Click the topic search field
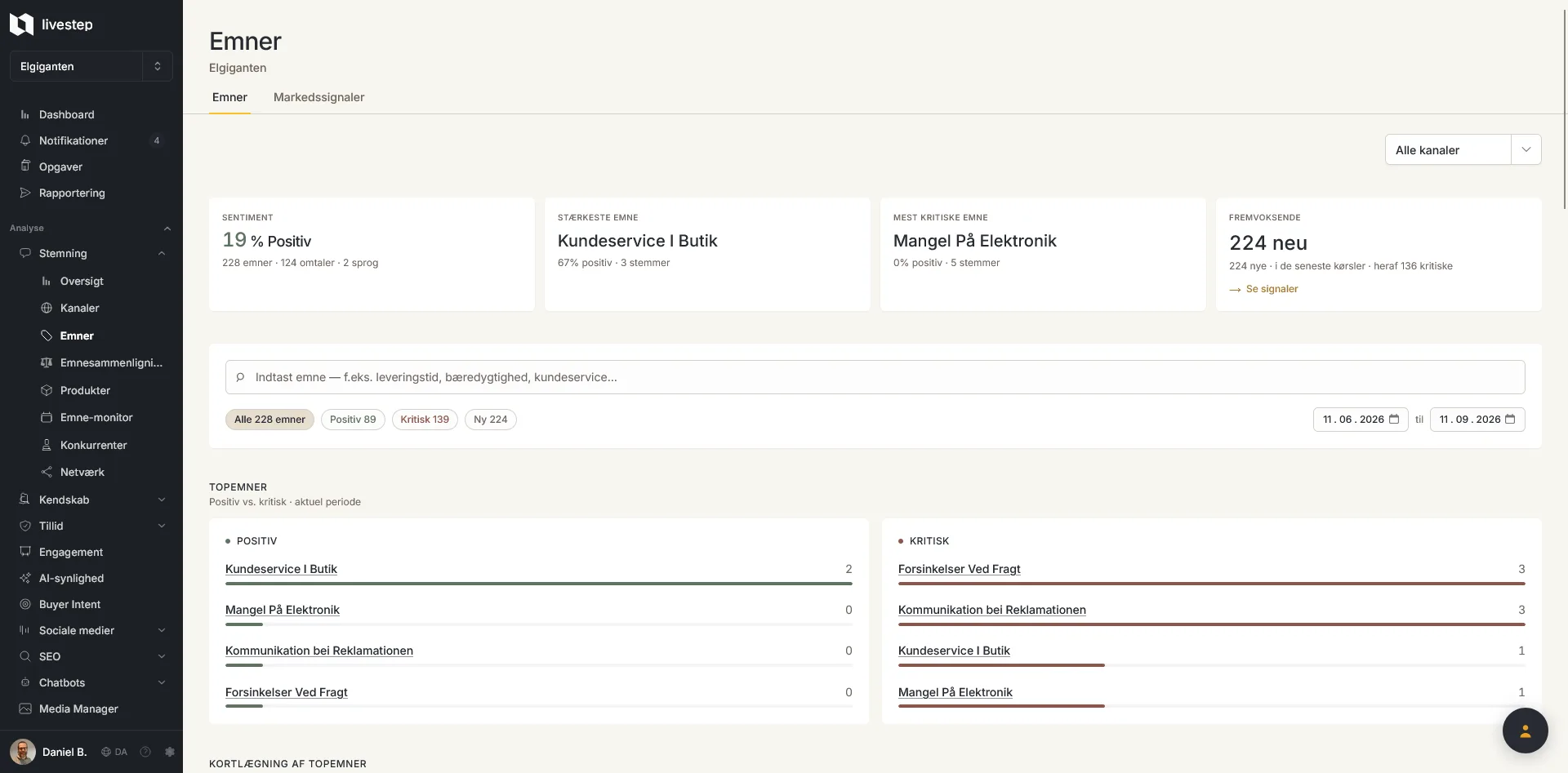 875,377
